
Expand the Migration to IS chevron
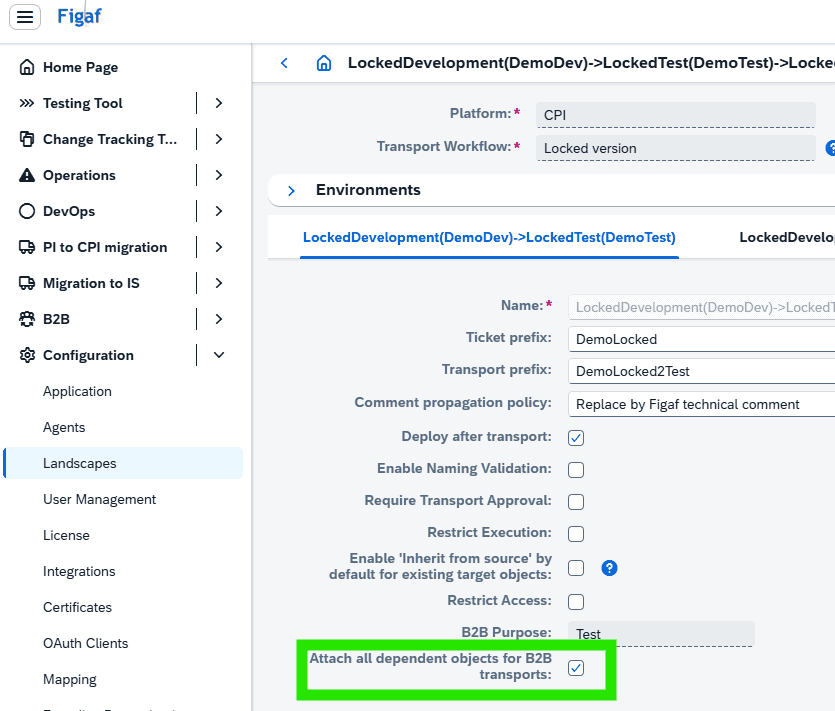[x=218, y=283]
